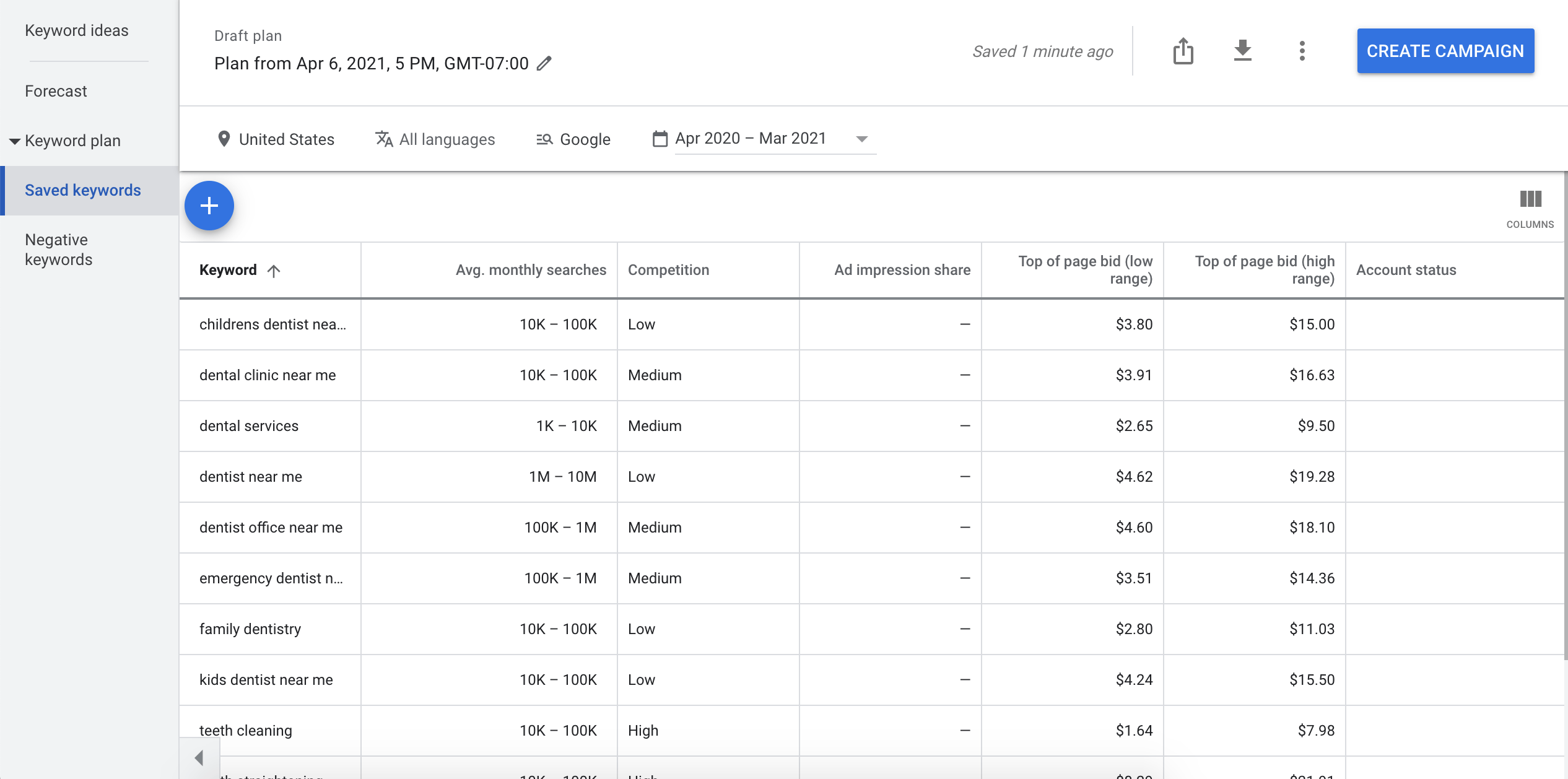The image size is (1568, 779).
Task: Sort by the Keyword column header
Action: point(228,270)
